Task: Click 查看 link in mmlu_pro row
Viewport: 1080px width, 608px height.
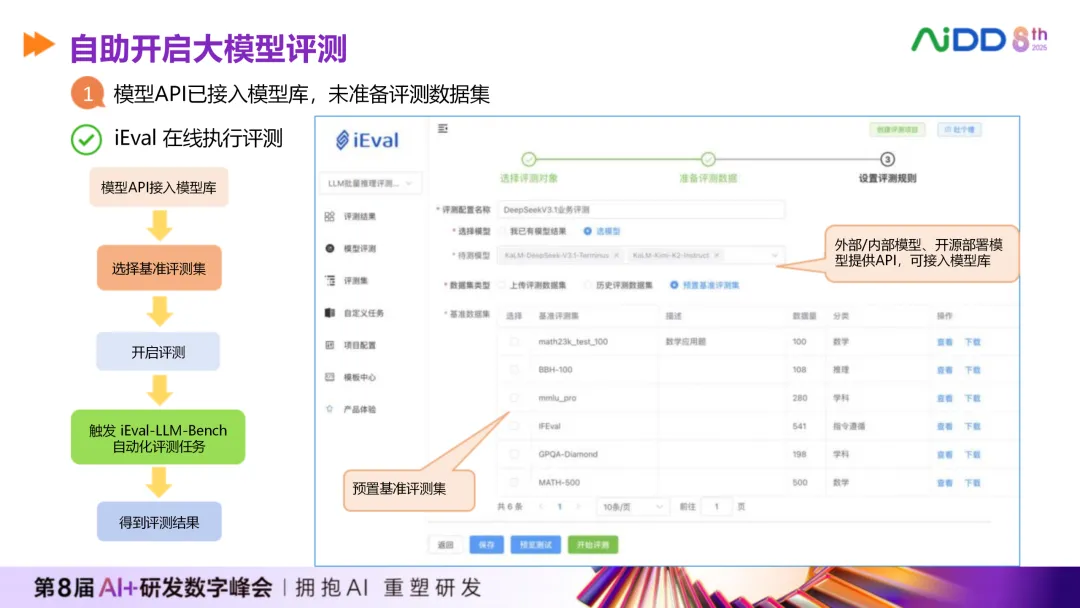Action: coord(944,398)
